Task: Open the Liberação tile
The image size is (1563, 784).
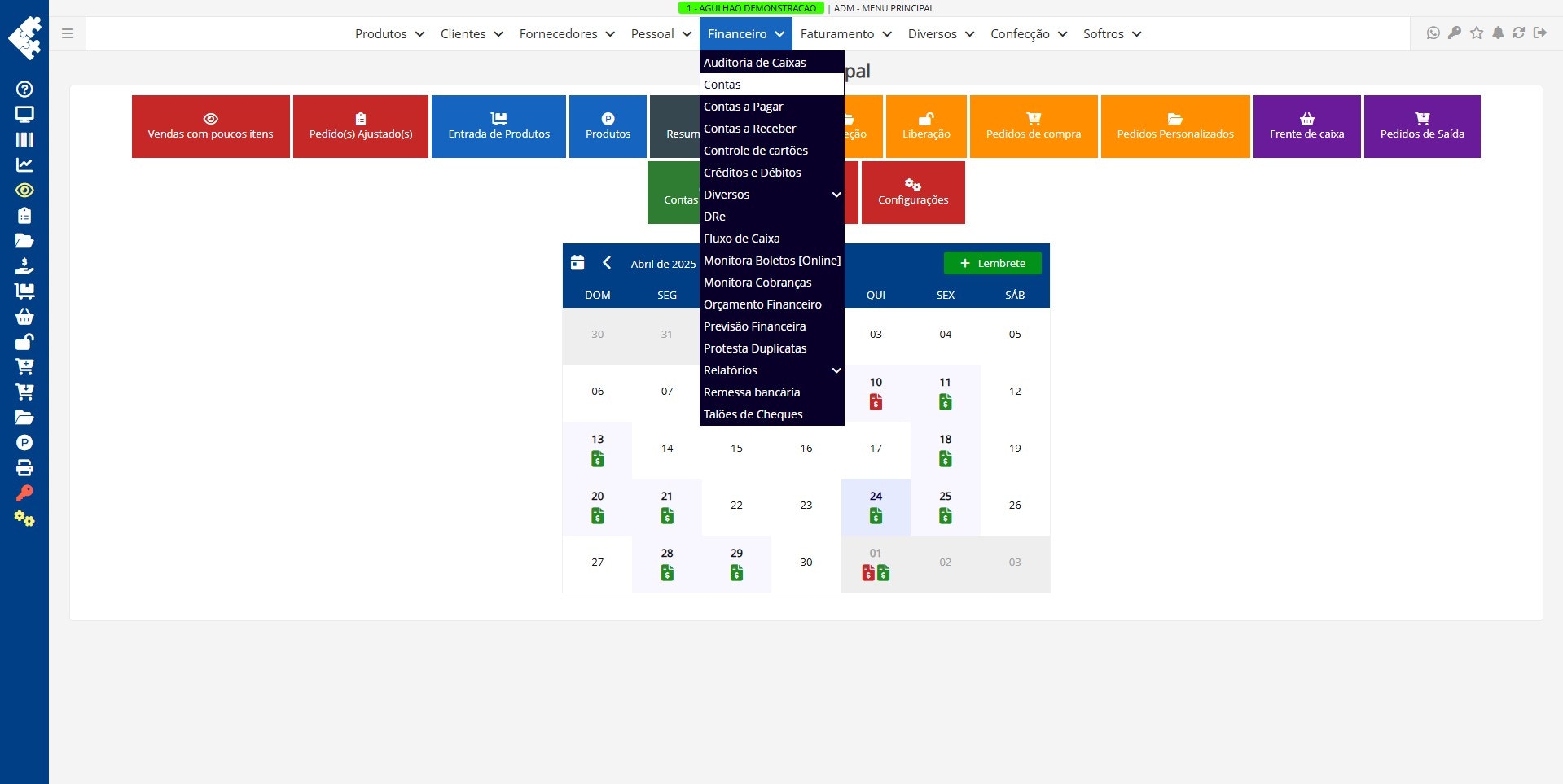Action: coord(926,126)
